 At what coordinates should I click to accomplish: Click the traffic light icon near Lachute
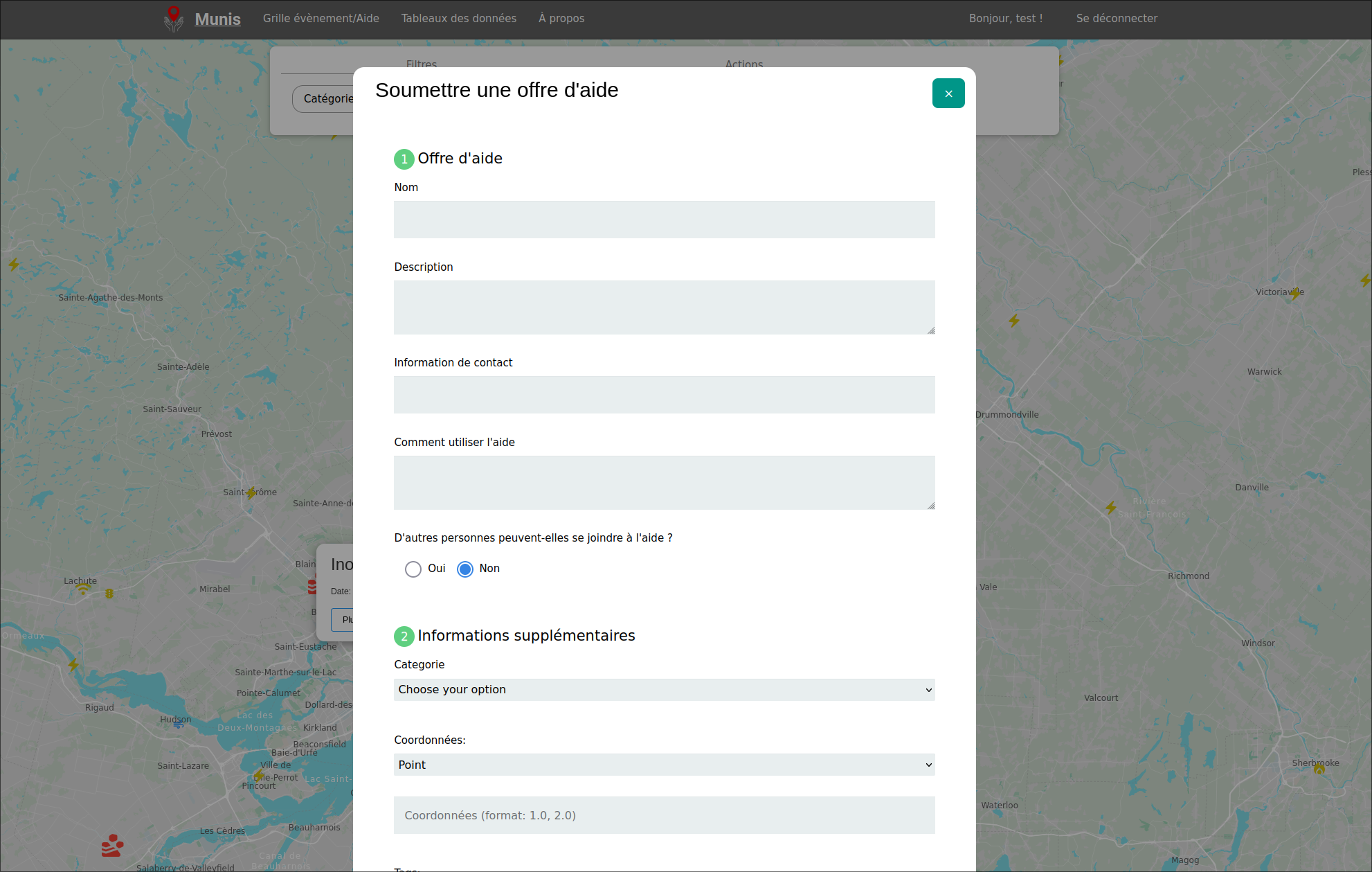pyautogui.click(x=109, y=594)
